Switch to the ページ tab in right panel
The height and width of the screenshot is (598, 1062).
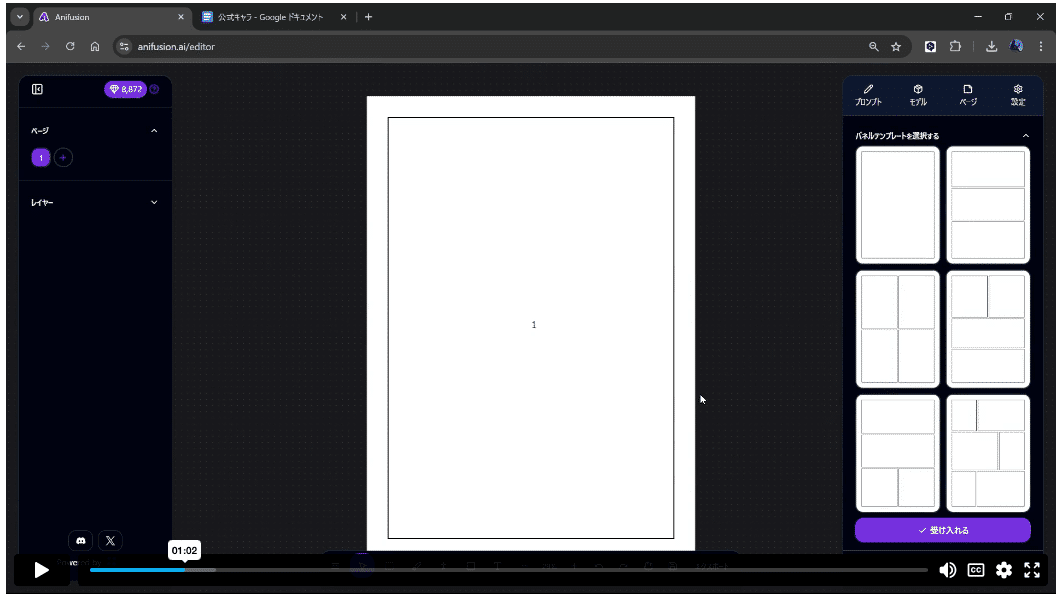(968, 95)
